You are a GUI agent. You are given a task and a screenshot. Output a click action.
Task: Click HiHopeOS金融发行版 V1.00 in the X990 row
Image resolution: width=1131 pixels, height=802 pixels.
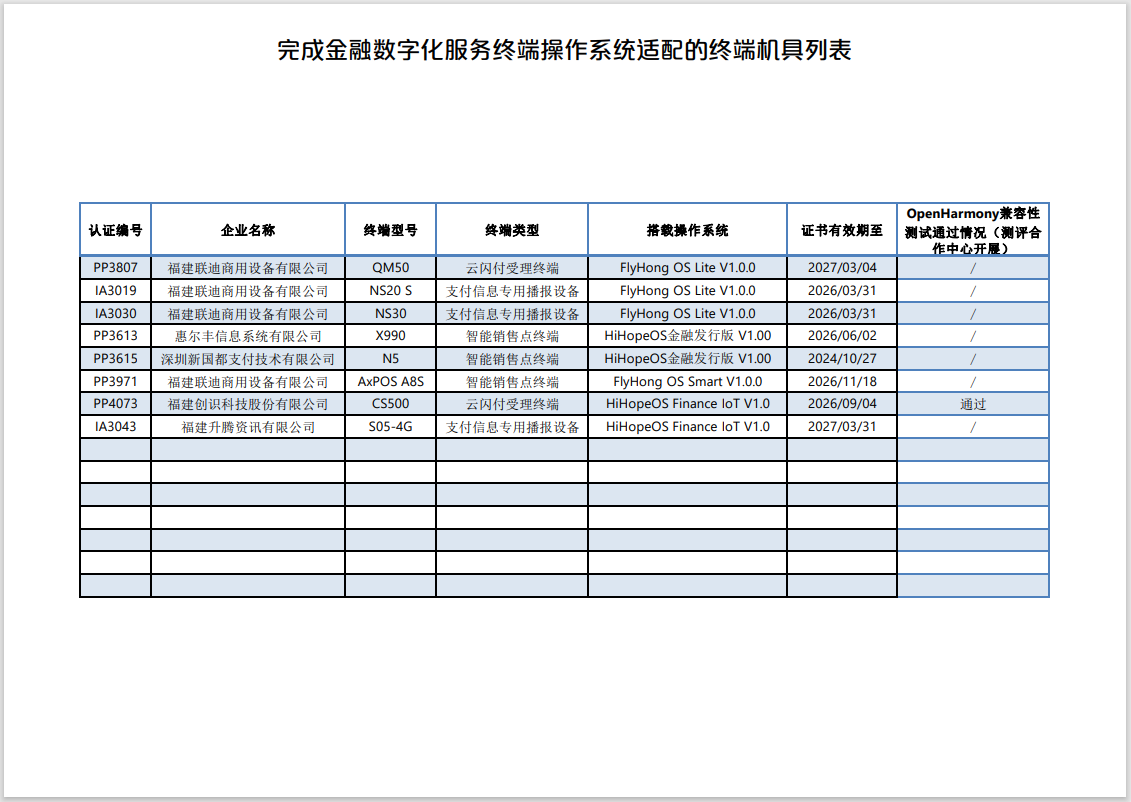[x=687, y=336]
